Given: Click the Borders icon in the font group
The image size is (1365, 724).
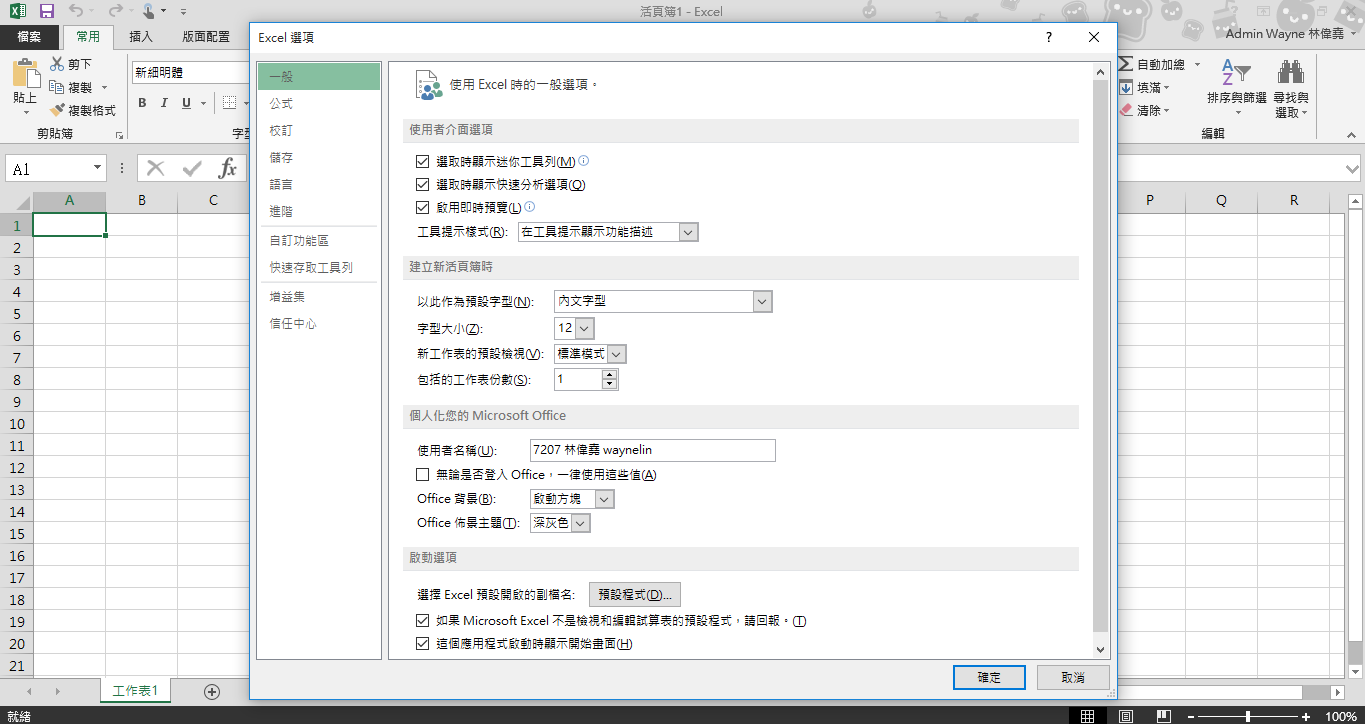Looking at the screenshot, I should point(229,103).
